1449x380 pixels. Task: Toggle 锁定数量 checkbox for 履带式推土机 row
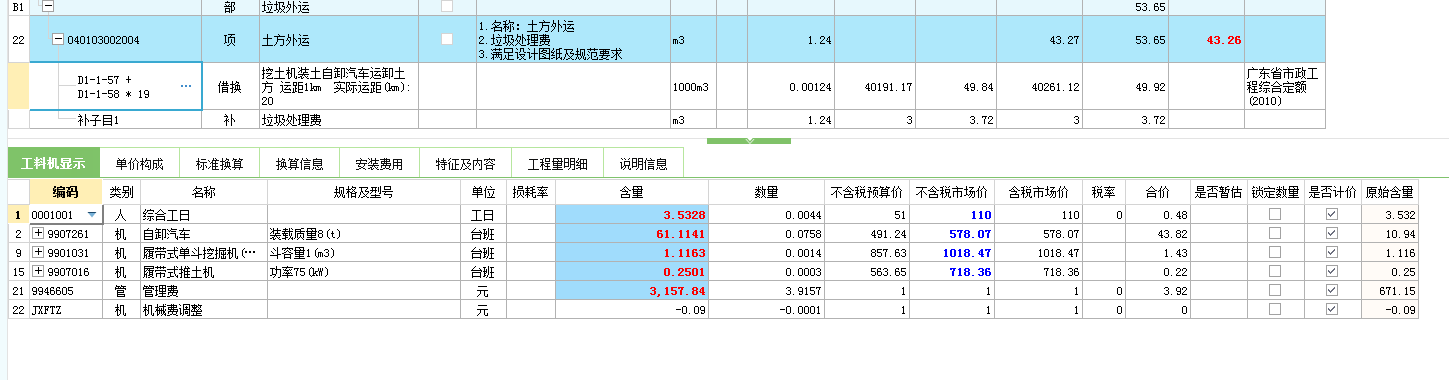pos(1274,271)
